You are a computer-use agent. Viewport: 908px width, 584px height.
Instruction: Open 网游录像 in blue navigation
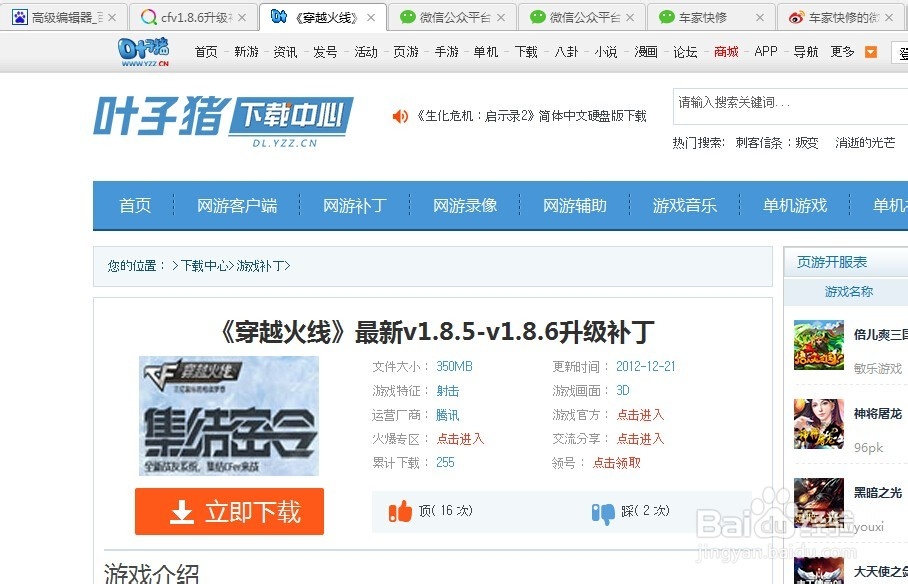pos(465,206)
